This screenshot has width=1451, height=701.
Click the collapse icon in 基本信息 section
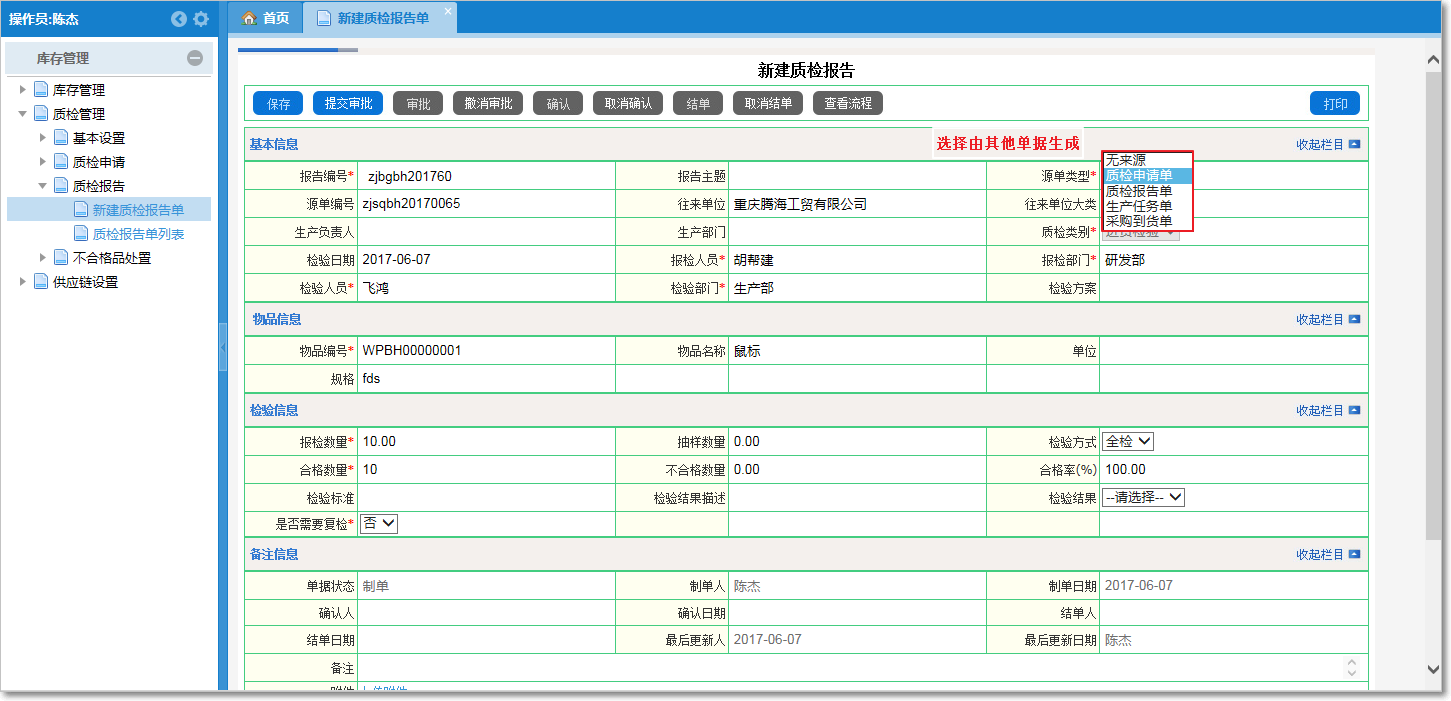(x=1354, y=144)
